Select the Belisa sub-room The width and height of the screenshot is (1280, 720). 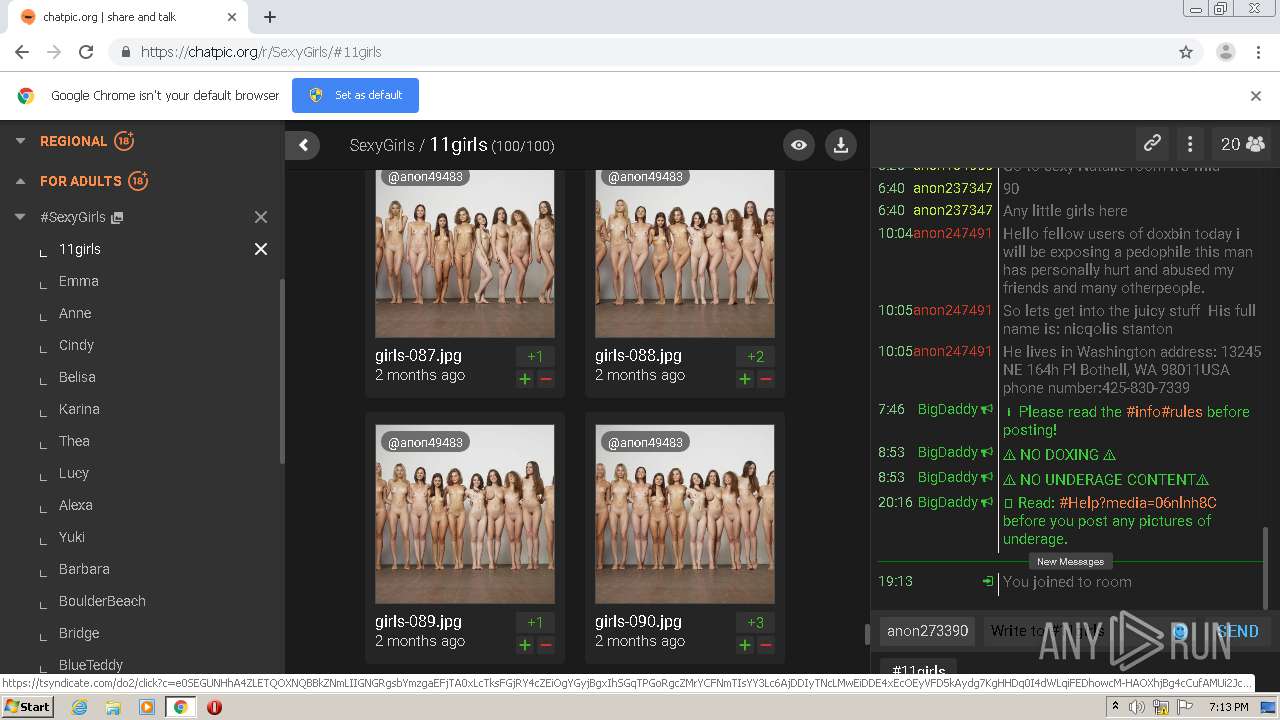77,377
